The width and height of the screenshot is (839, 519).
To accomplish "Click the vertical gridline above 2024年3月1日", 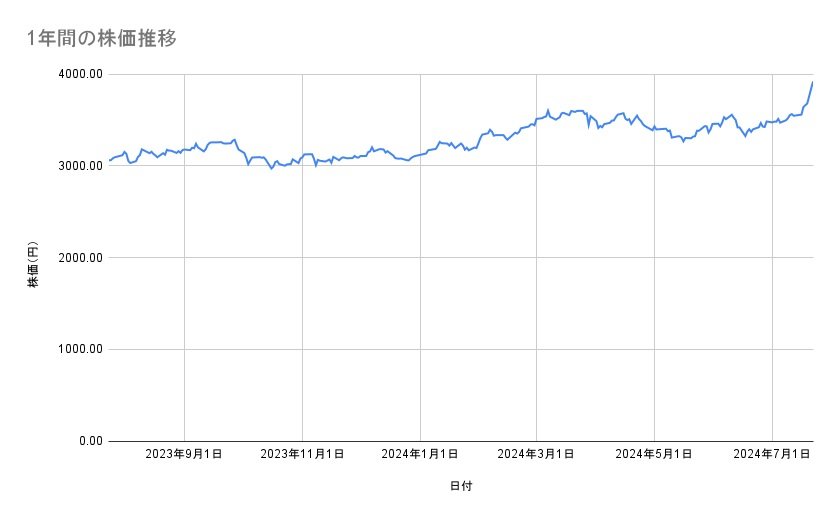I will click(x=537, y=300).
